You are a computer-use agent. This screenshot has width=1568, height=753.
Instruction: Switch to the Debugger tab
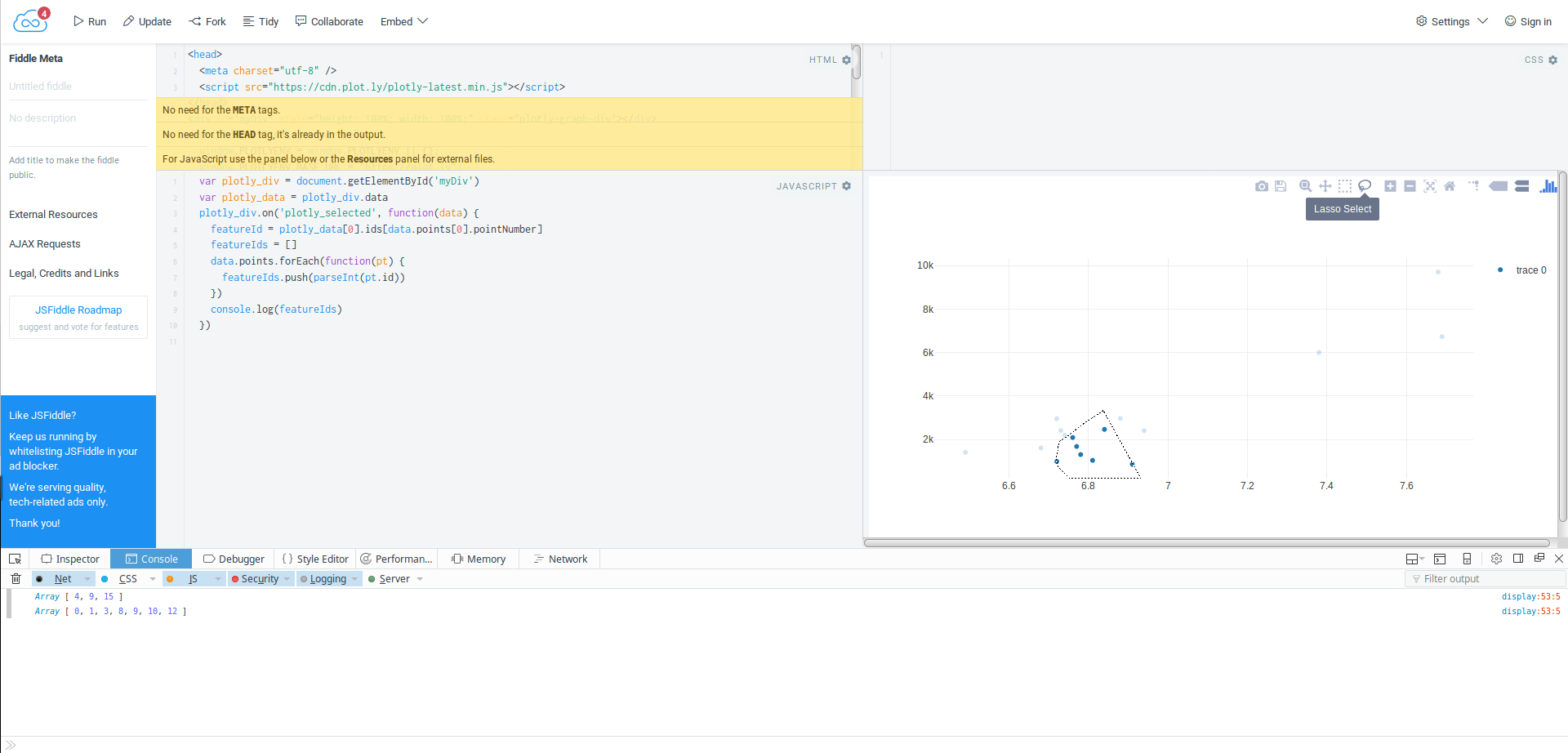tap(234, 559)
